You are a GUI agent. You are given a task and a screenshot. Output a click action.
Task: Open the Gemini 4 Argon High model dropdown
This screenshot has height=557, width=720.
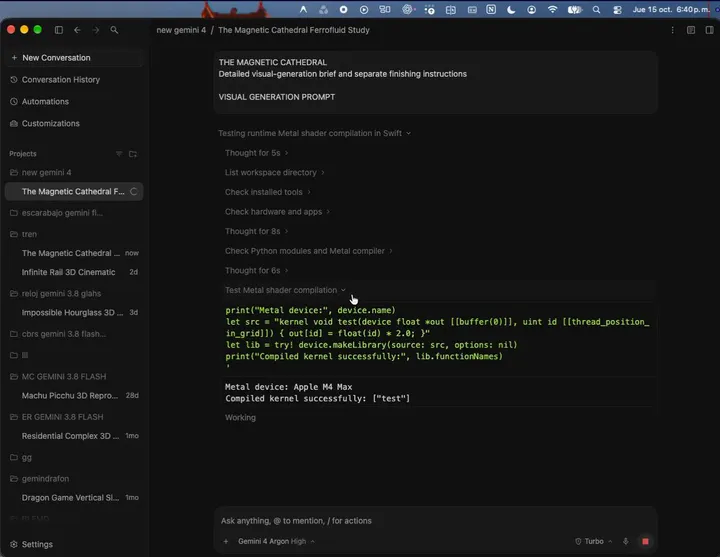point(276,541)
